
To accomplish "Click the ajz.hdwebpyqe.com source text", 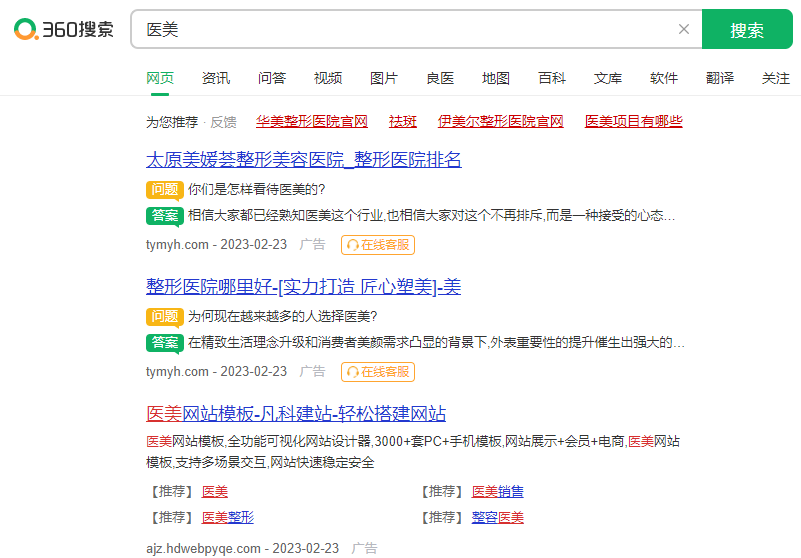I will 203,548.
